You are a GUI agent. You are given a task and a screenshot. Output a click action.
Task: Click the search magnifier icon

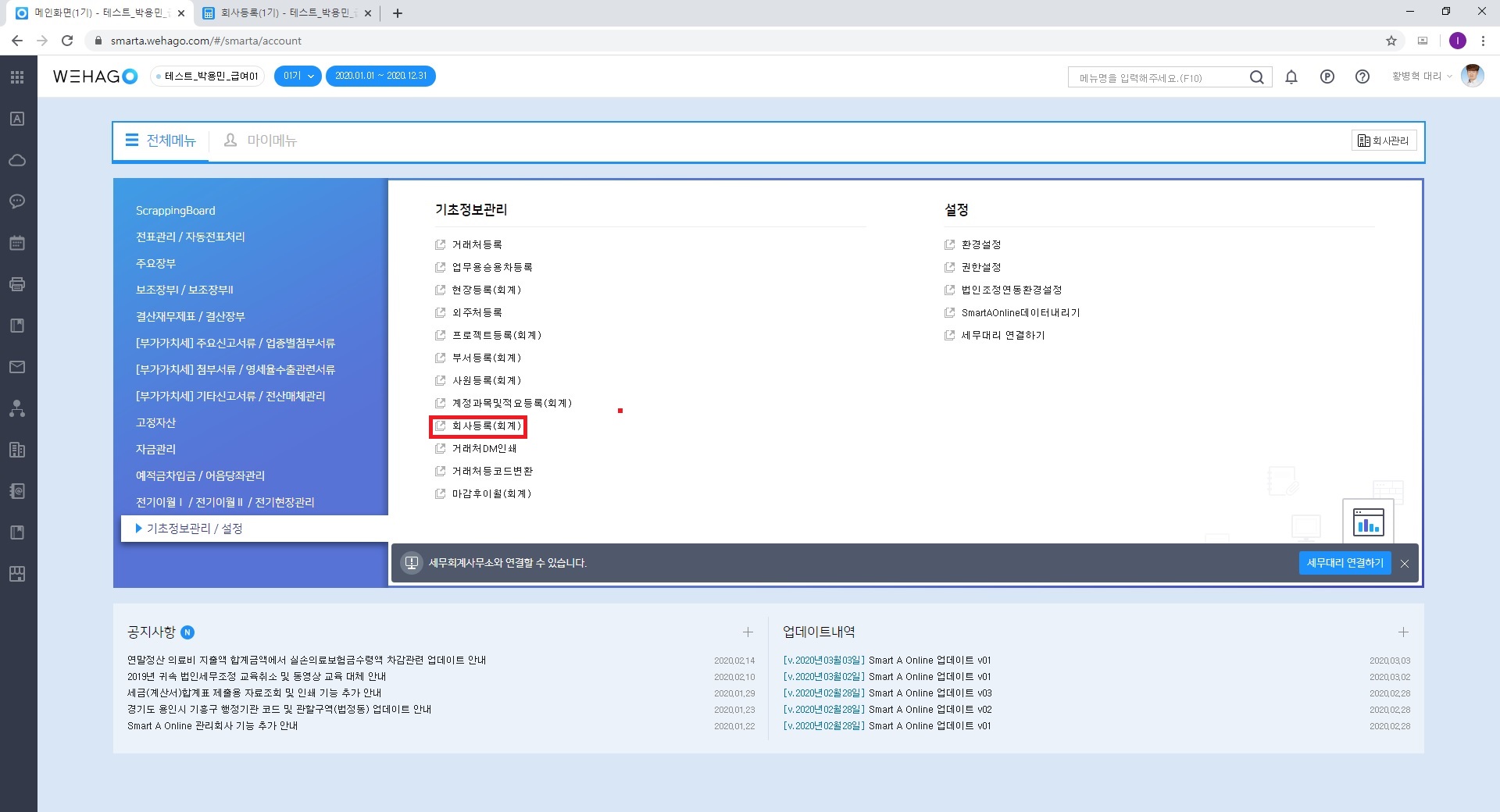point(1256,77)
